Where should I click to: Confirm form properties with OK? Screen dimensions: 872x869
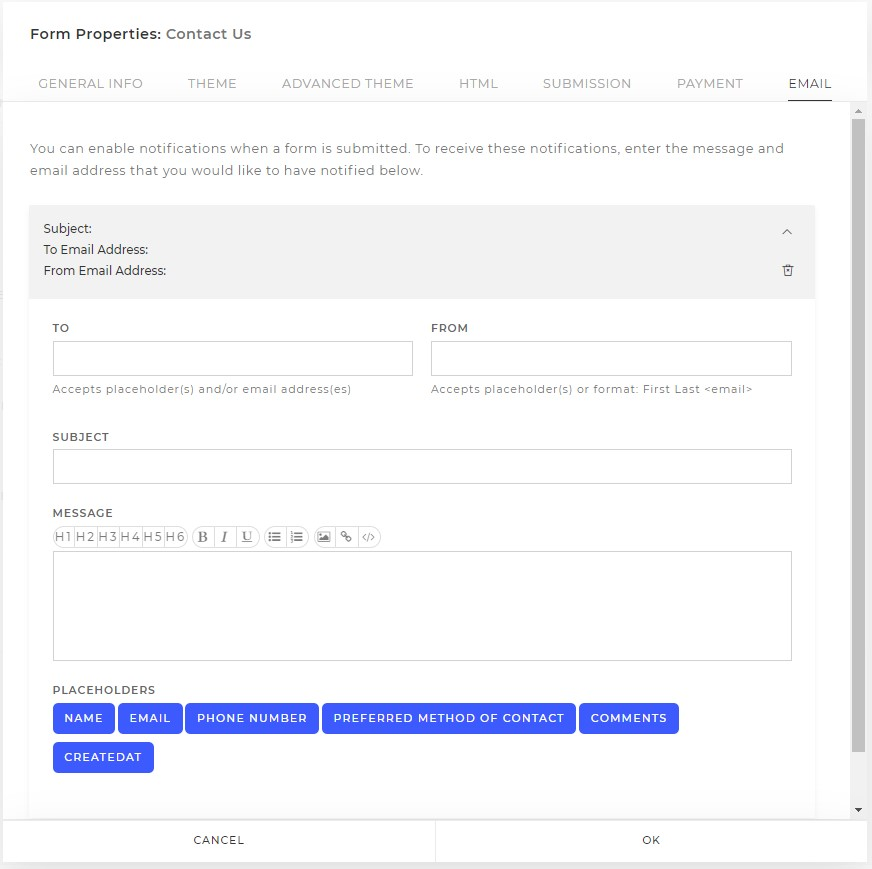pyautogui.click(x=651, y=840)
